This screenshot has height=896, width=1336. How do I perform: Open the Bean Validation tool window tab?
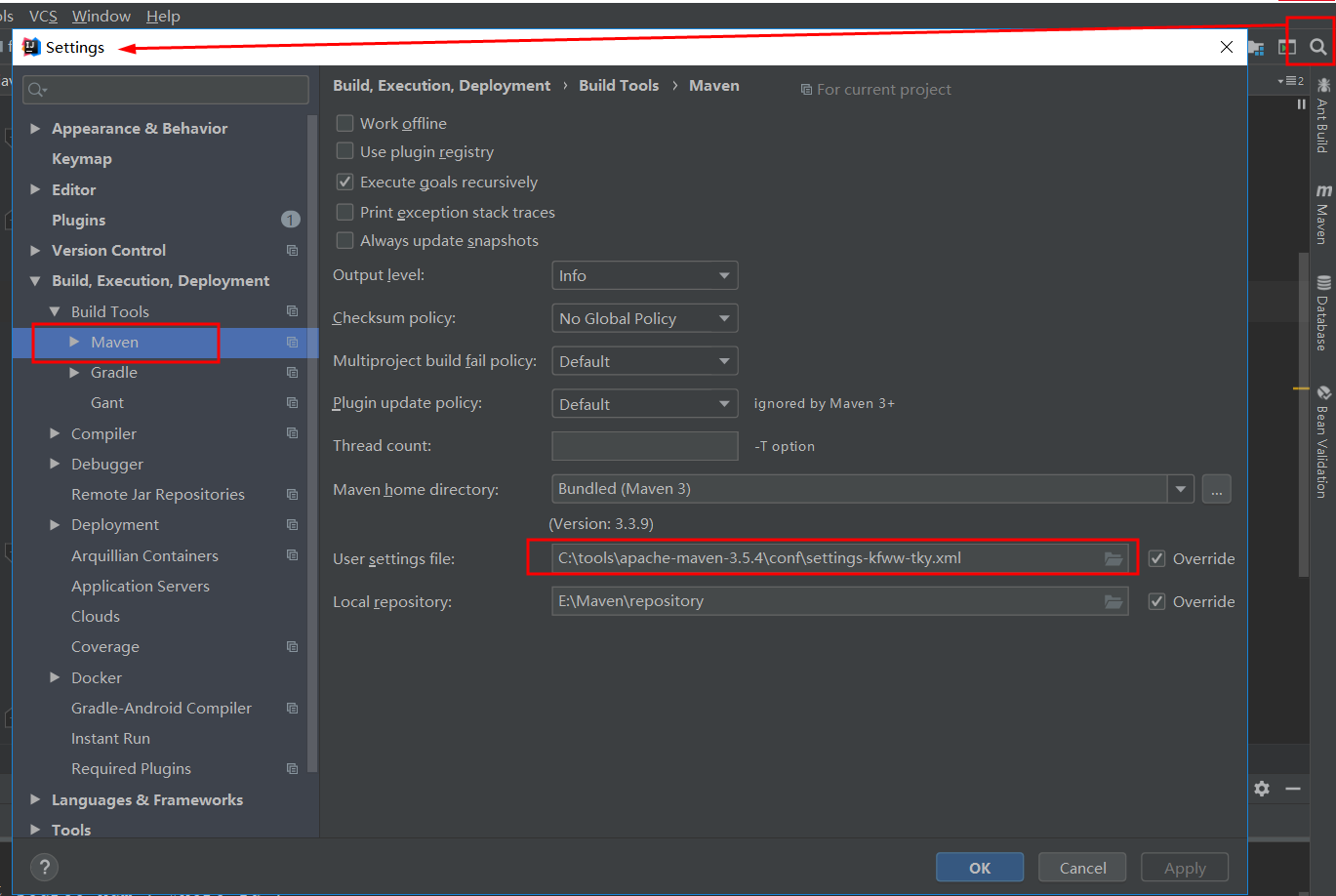pyautogui.click(x=1322, y=441)
